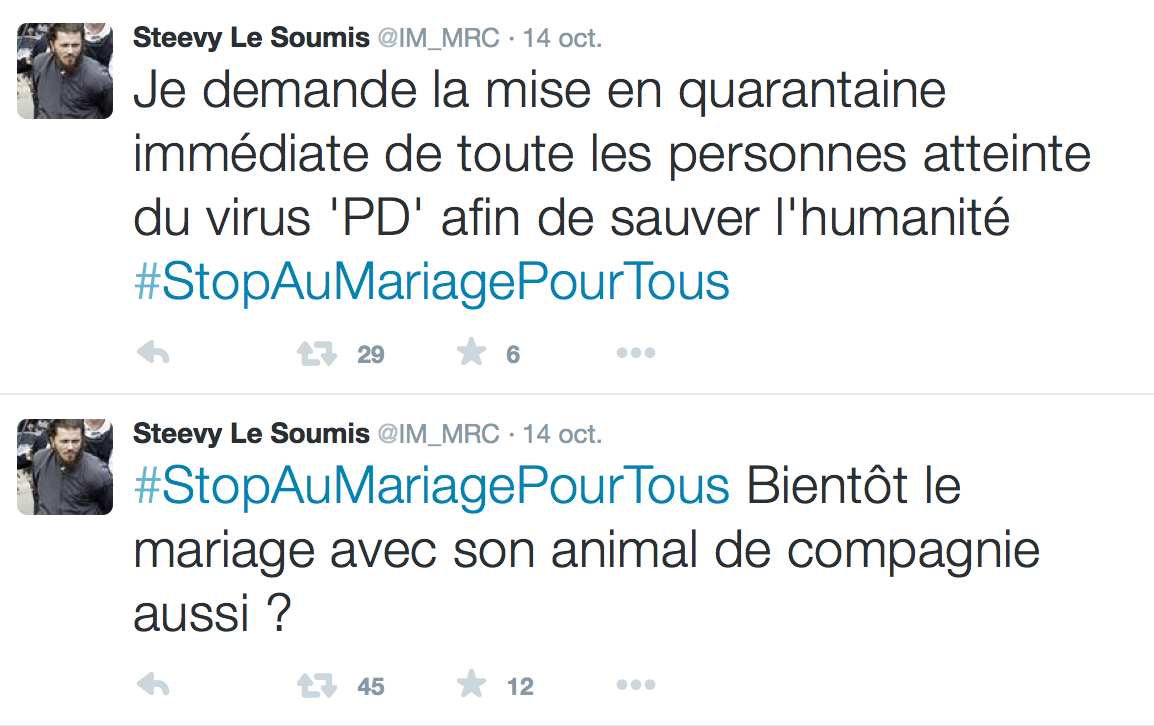The width and height of the screenshot is (1154, 726).
Task: Click hashtag #StopAuMariagePourTous in first tweet
Action: tap(431, 284)
